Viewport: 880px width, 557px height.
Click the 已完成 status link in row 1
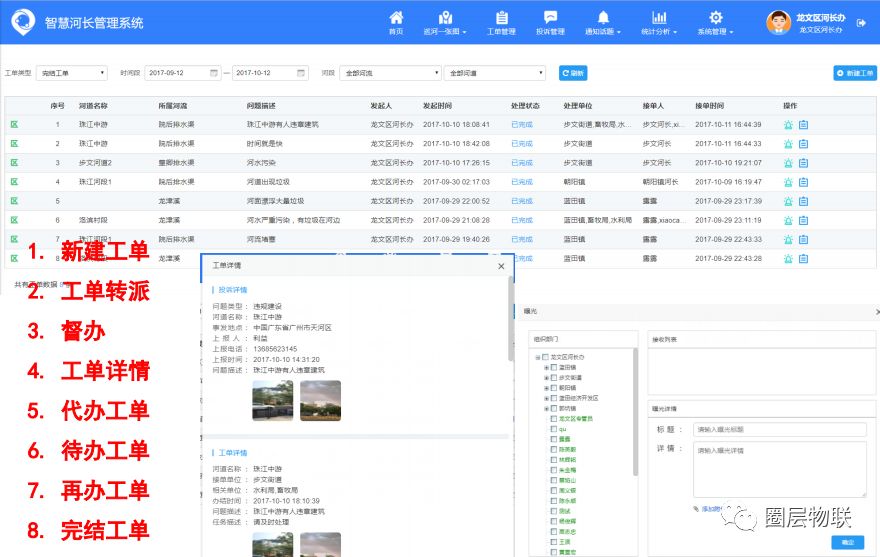[522, 125]
